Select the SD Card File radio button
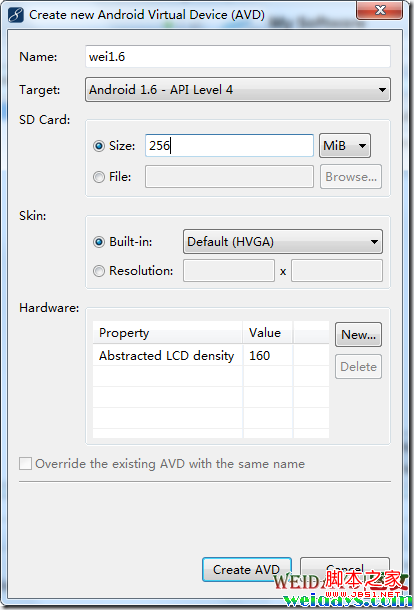The width and height of the screenshot is (414, 610). pyautogui.click(x=99, y=177)
